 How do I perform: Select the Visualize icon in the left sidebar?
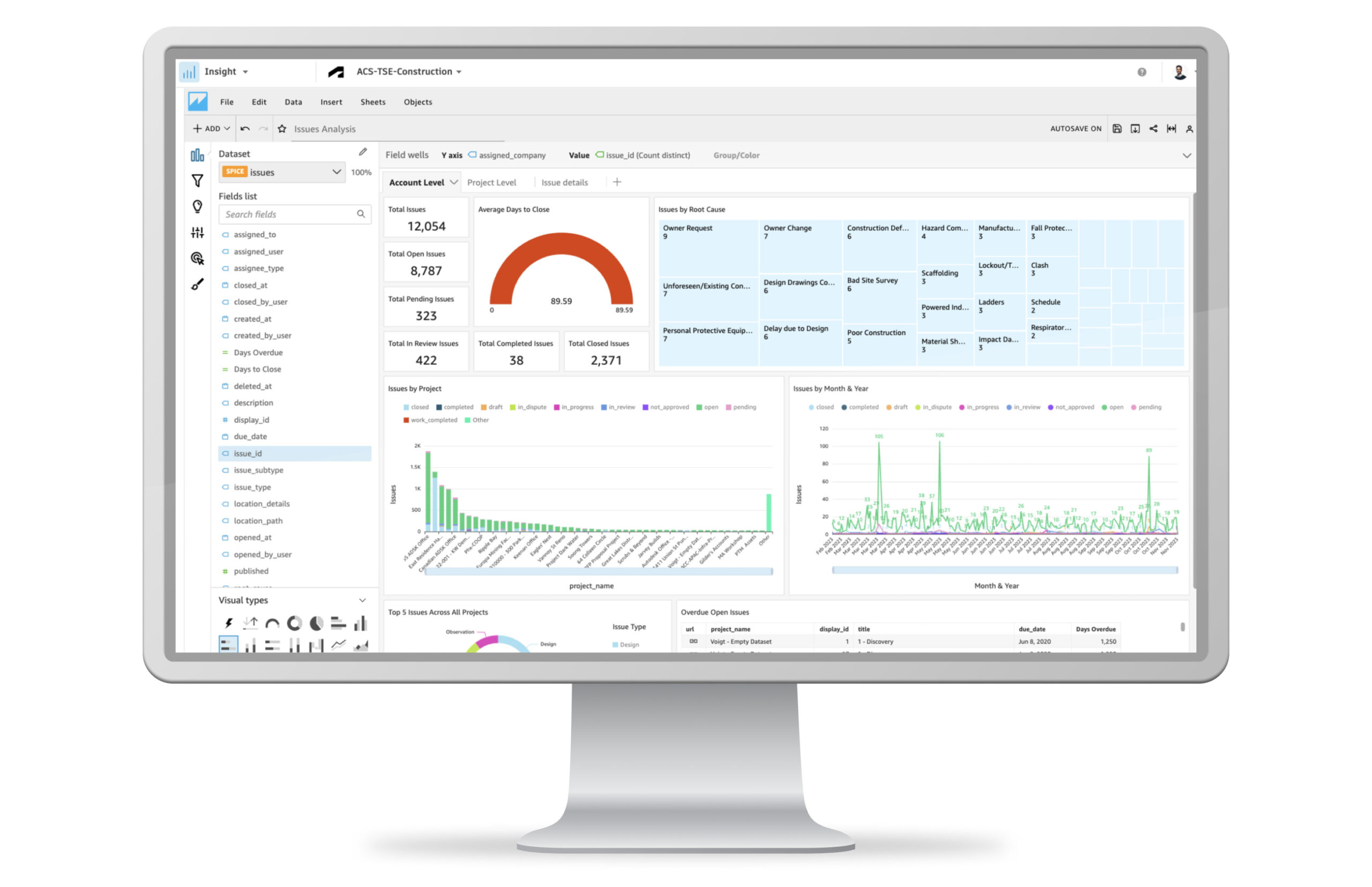pyautogui.click(x=198, y=155)
